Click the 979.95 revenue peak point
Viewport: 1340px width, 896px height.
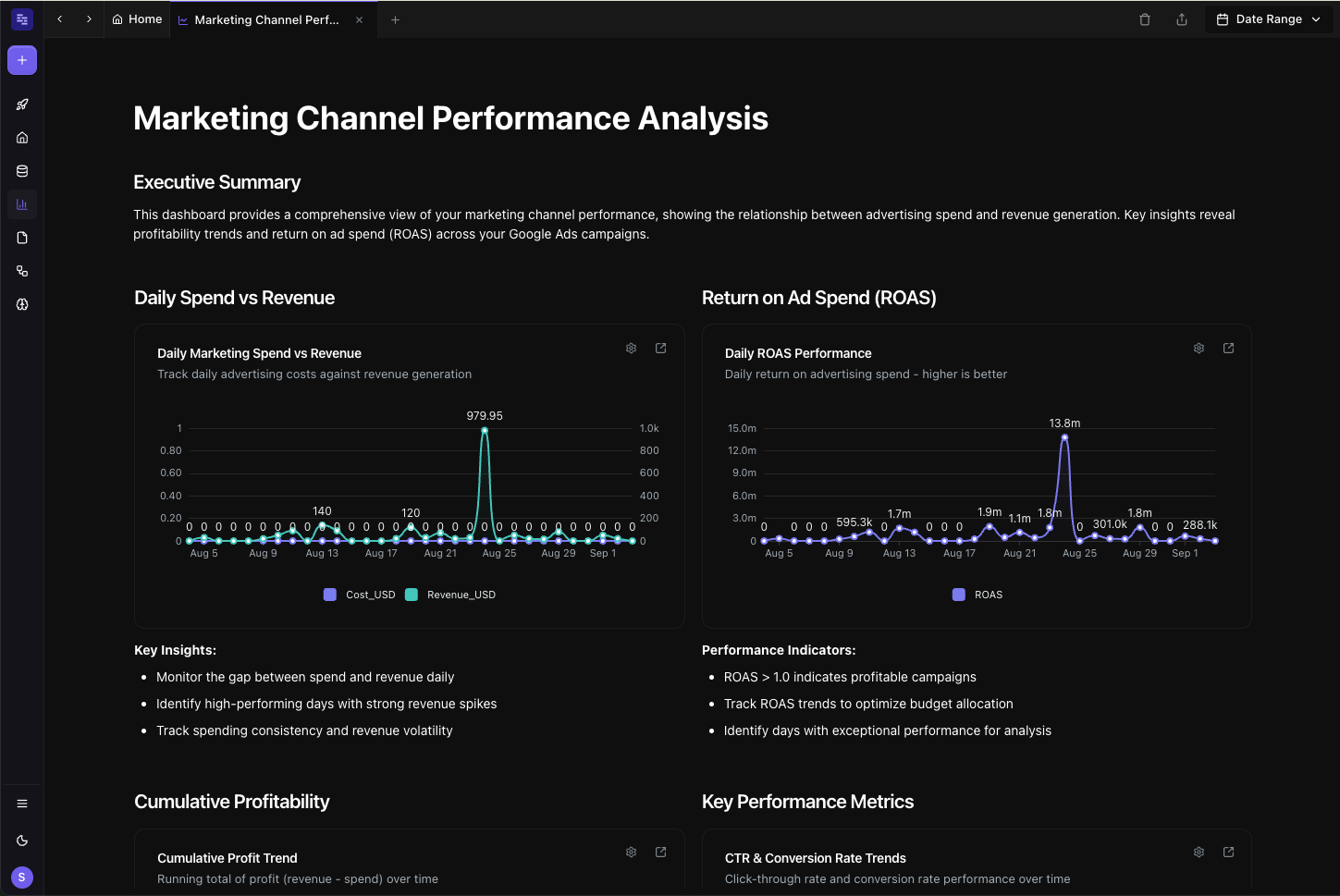point(485,431)
